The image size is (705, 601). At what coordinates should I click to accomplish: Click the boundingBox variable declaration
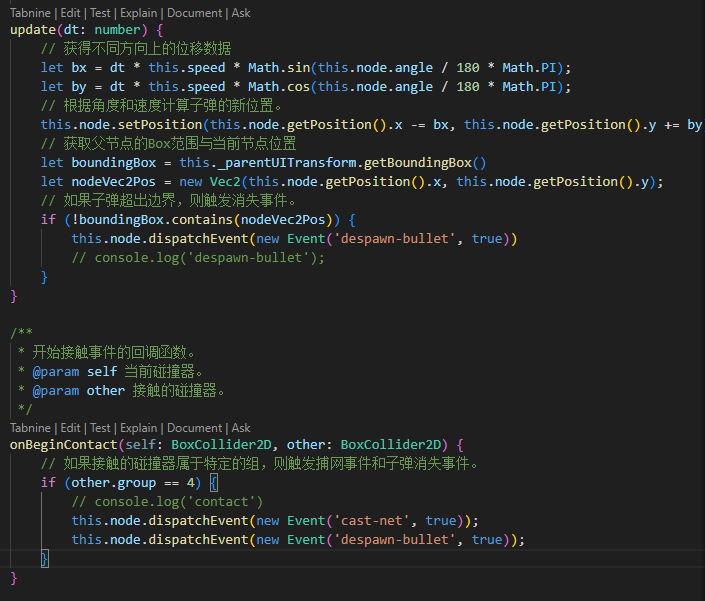pyautogui.click(x=114, y=163)
